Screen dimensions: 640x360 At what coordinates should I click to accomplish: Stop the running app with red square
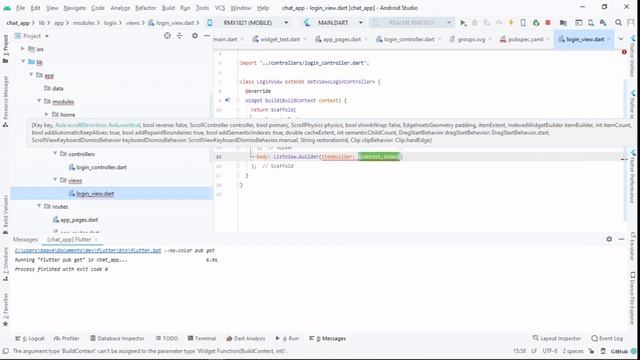point(548,23)
